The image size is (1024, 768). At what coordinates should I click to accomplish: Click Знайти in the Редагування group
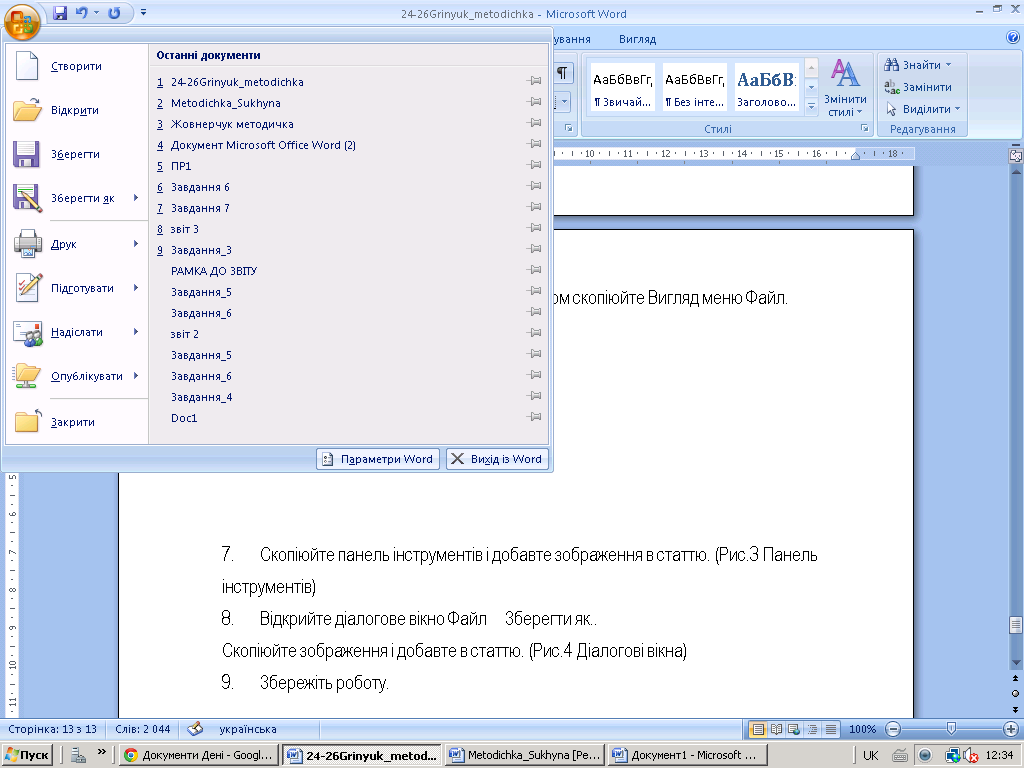(919, 65)
